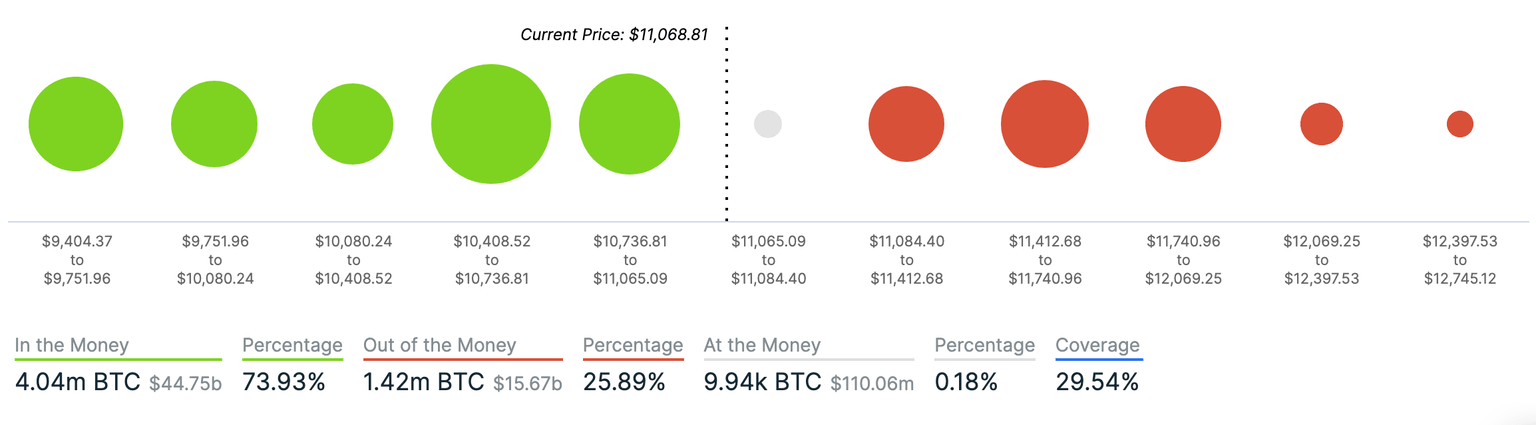
Task: Click the Current Price $11,068.81 label
Action: tap(614, 35)
